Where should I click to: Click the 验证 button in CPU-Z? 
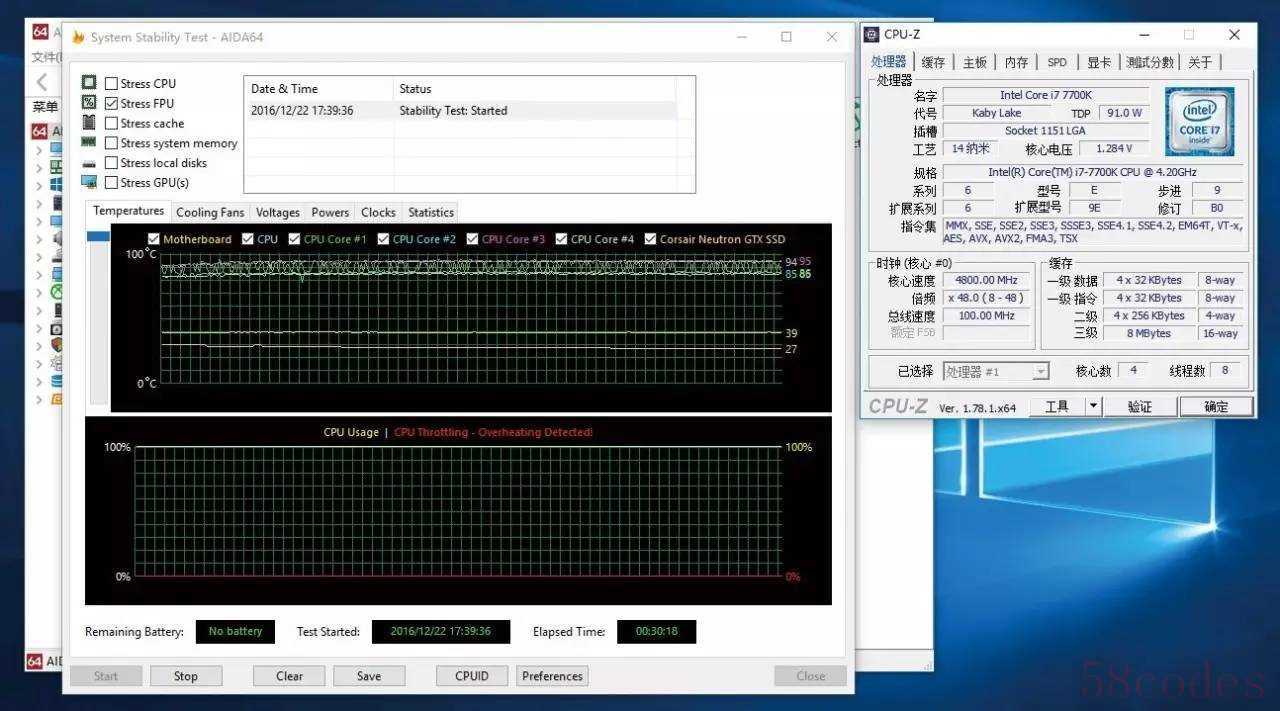(x=1140, y=406)
